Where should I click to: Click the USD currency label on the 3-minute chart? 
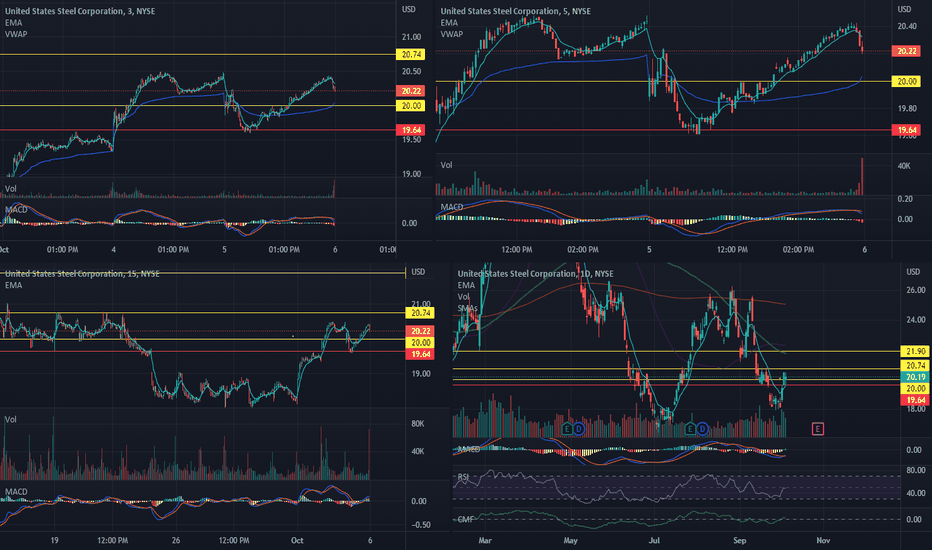click(408, 9)
